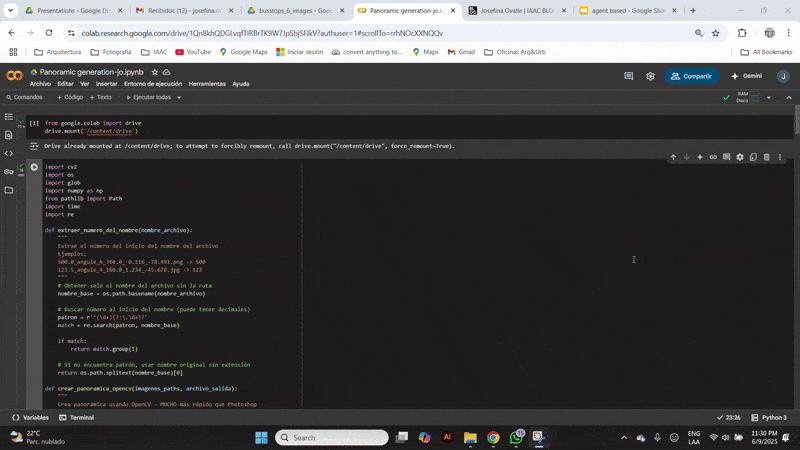Move the cell down with arrow icon
This screenshot has height=450, width=800.
(687, 157)
